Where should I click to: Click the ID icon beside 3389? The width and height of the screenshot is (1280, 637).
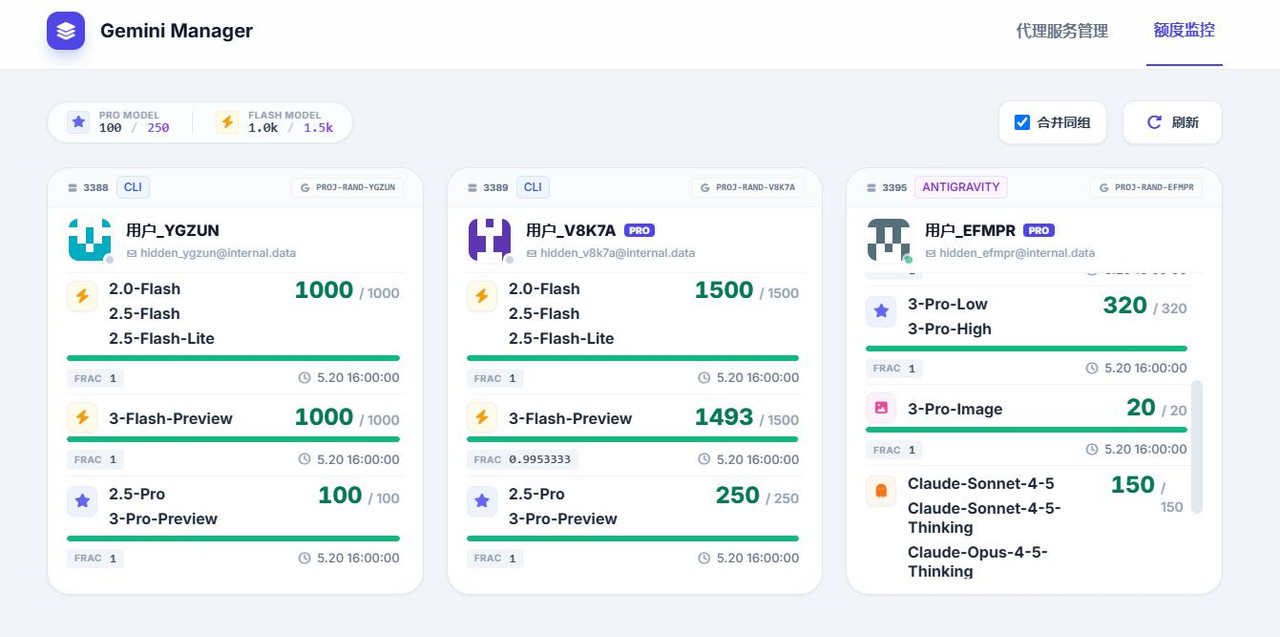point(472,188)
